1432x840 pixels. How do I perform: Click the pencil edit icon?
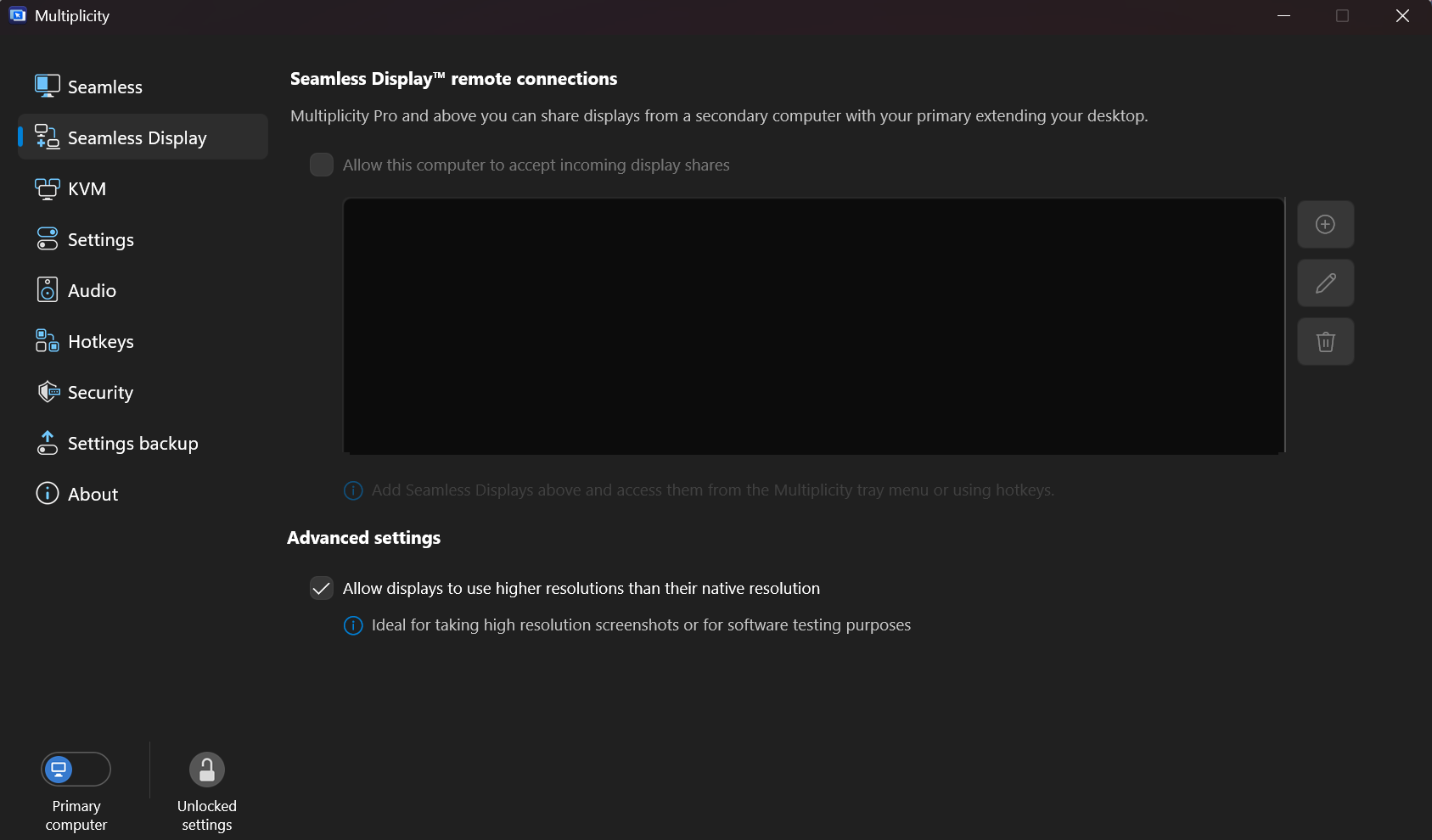coord(1325,283)
